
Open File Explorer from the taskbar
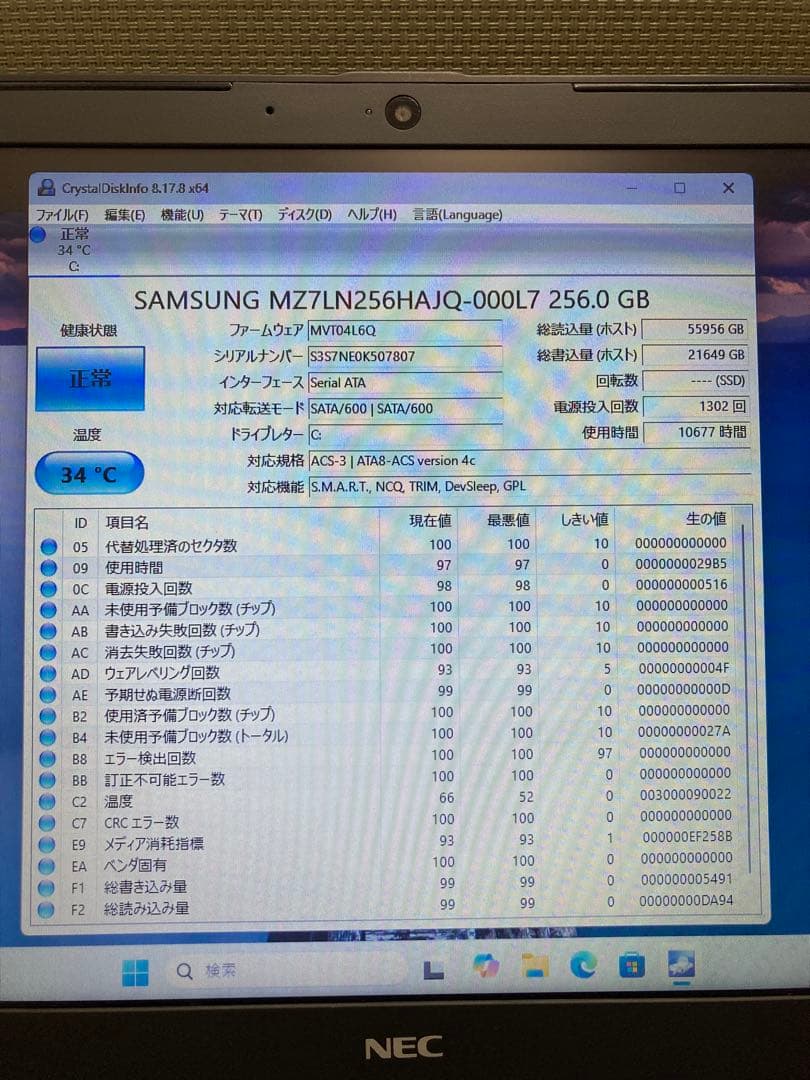tap(536, 963)
